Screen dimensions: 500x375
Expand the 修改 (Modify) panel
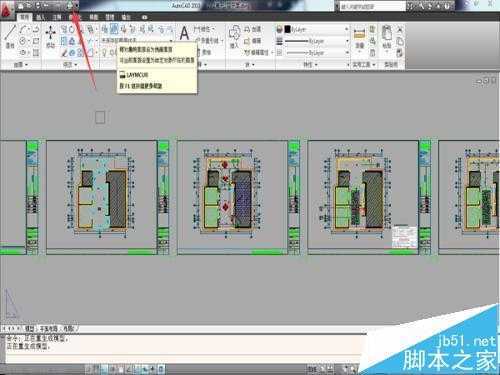pos(70,64)
